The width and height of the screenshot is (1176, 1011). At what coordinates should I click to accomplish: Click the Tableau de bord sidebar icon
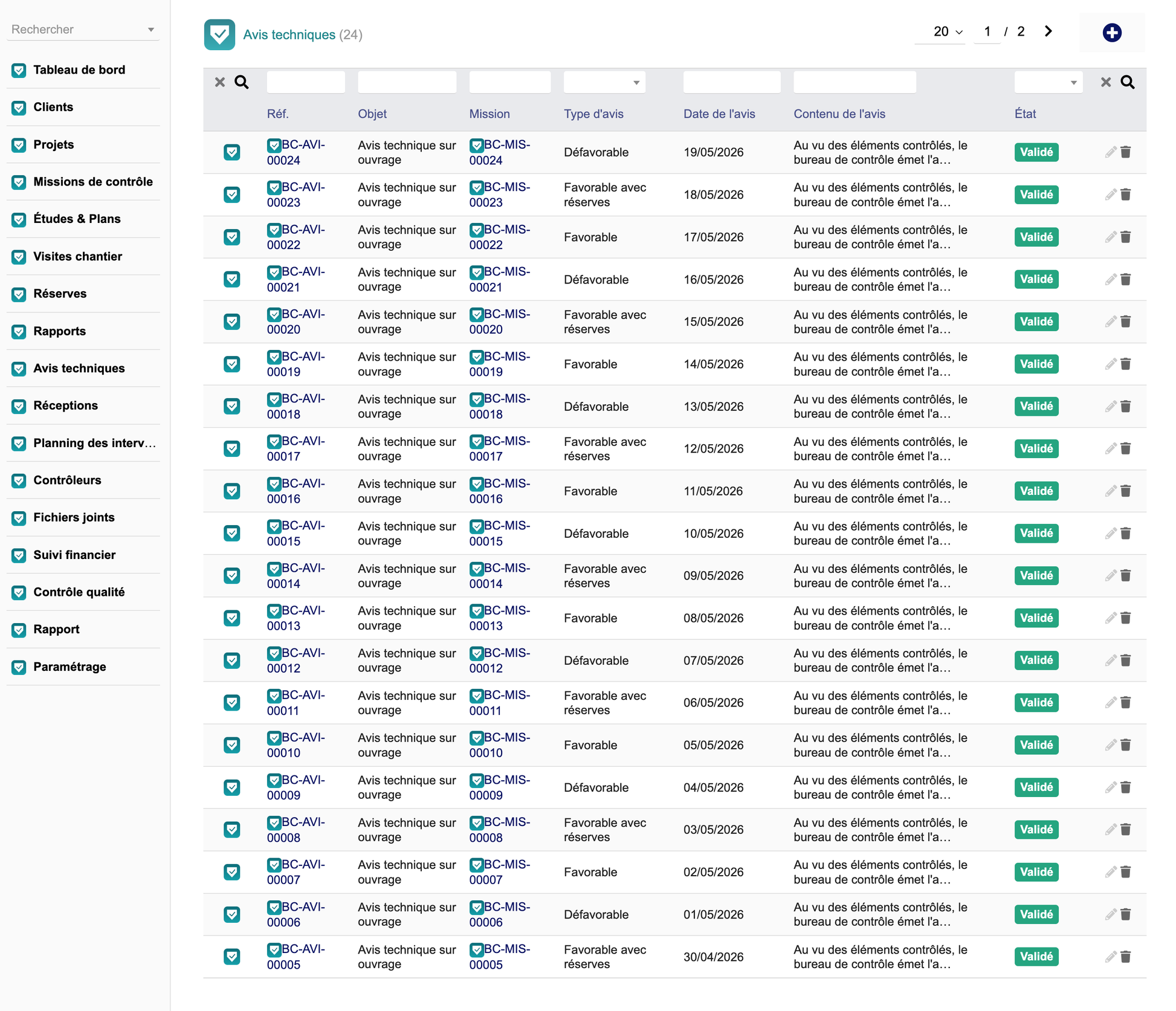19,70
